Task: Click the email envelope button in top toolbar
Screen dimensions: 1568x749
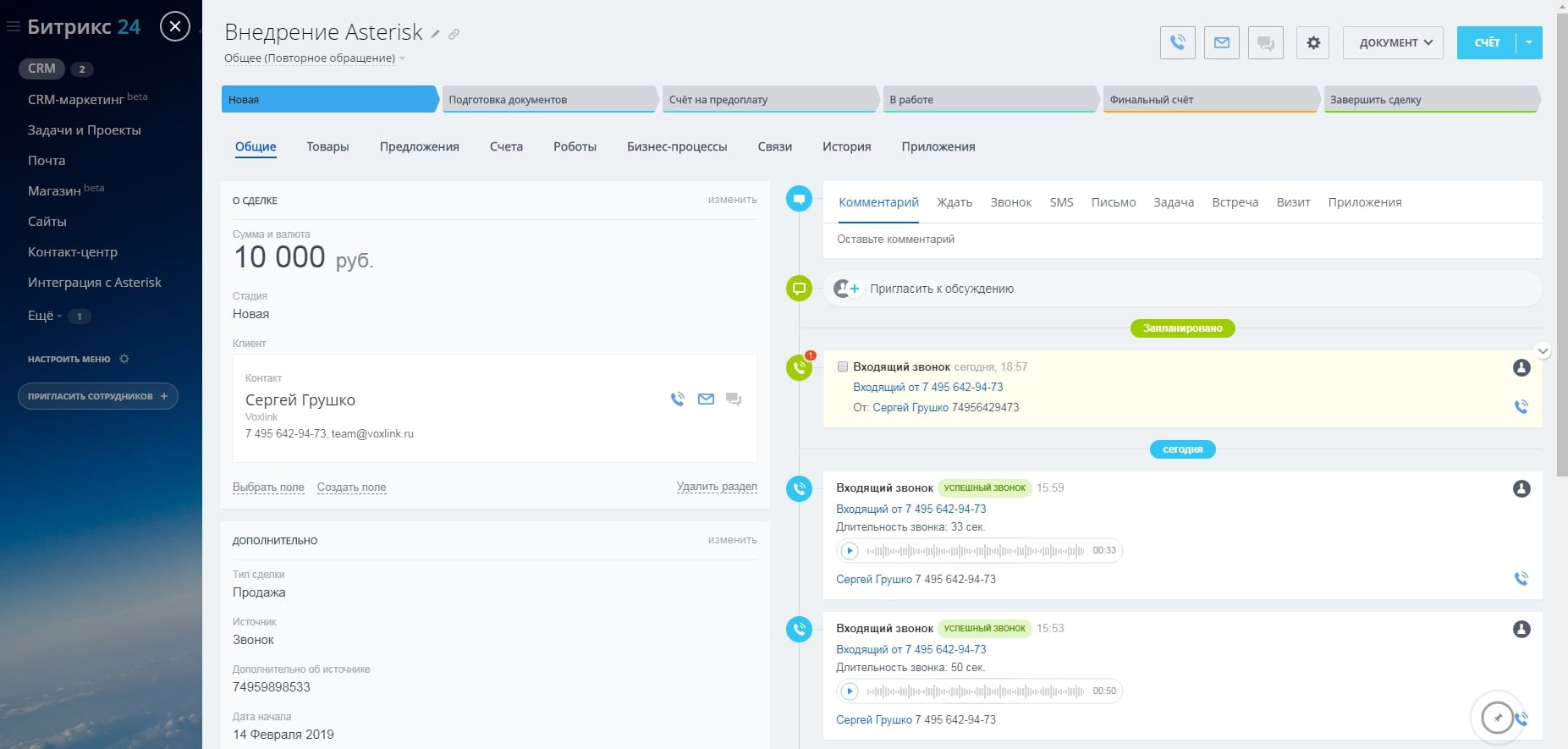Action: [1221, 42]
